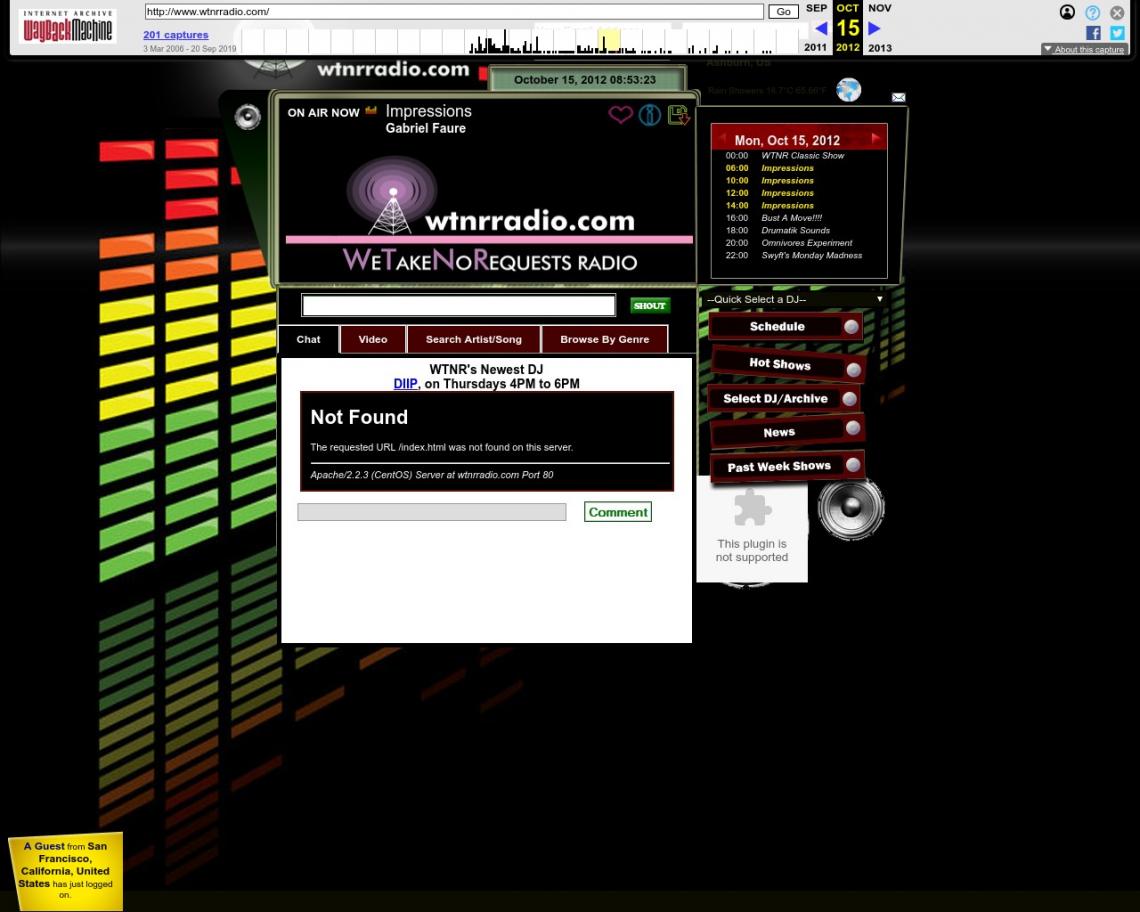1140x912 pixels.
Task: Go to next capture with blue right arrow
Action: [x=874, y=28]
